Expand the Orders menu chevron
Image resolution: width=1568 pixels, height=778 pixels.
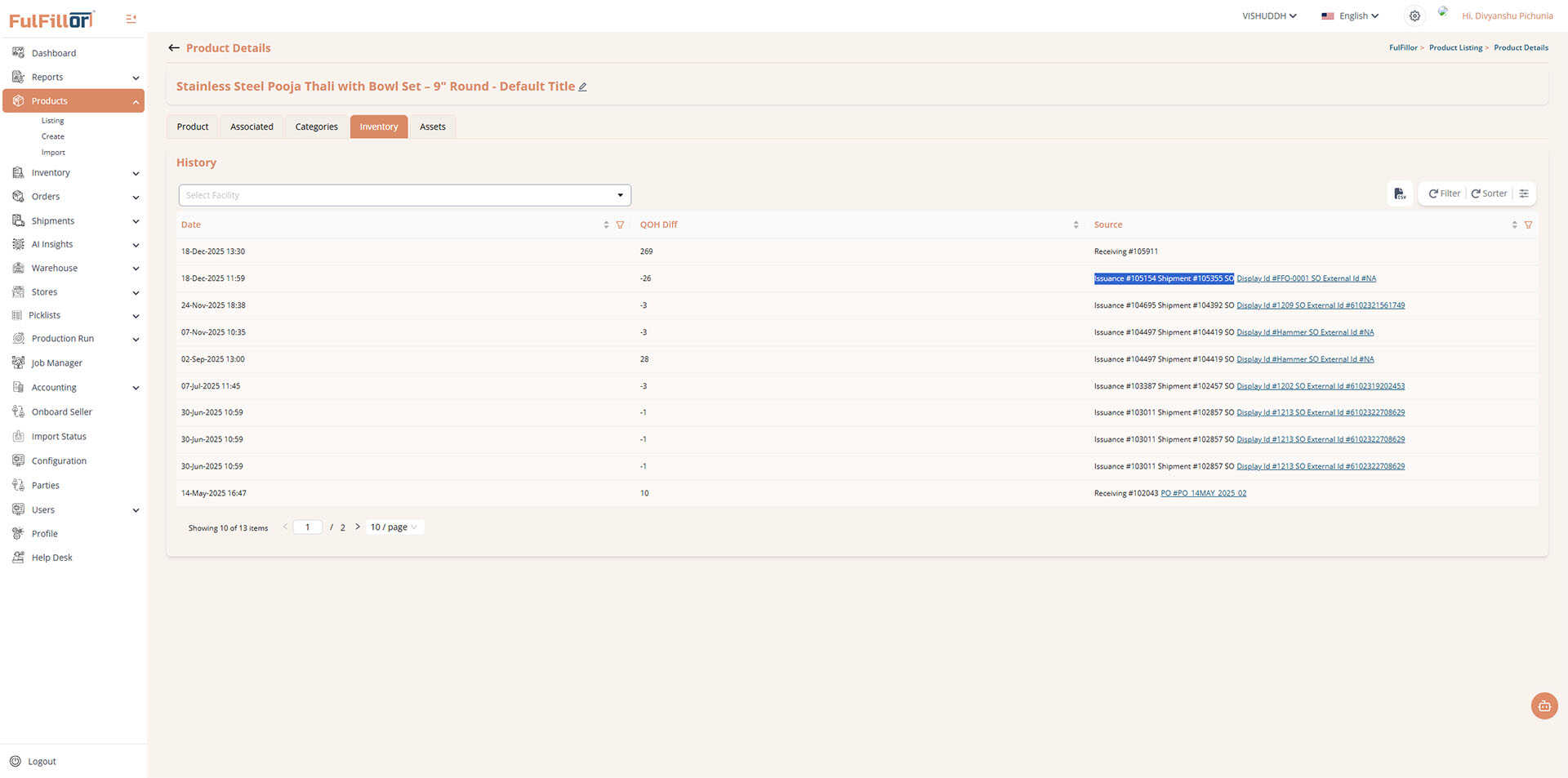[136, 197]
